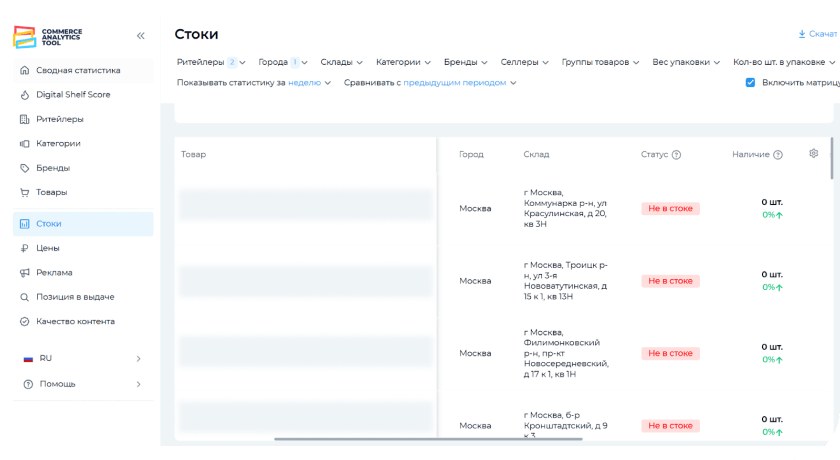Click the building icon beside Ритейлеры
This screenshot has width=840, height=460.
pos(24,119)
